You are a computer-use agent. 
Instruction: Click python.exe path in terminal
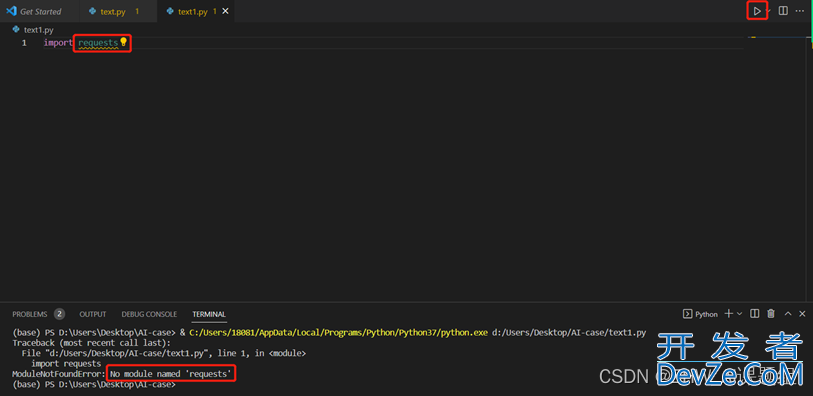[x=339, y=333]
